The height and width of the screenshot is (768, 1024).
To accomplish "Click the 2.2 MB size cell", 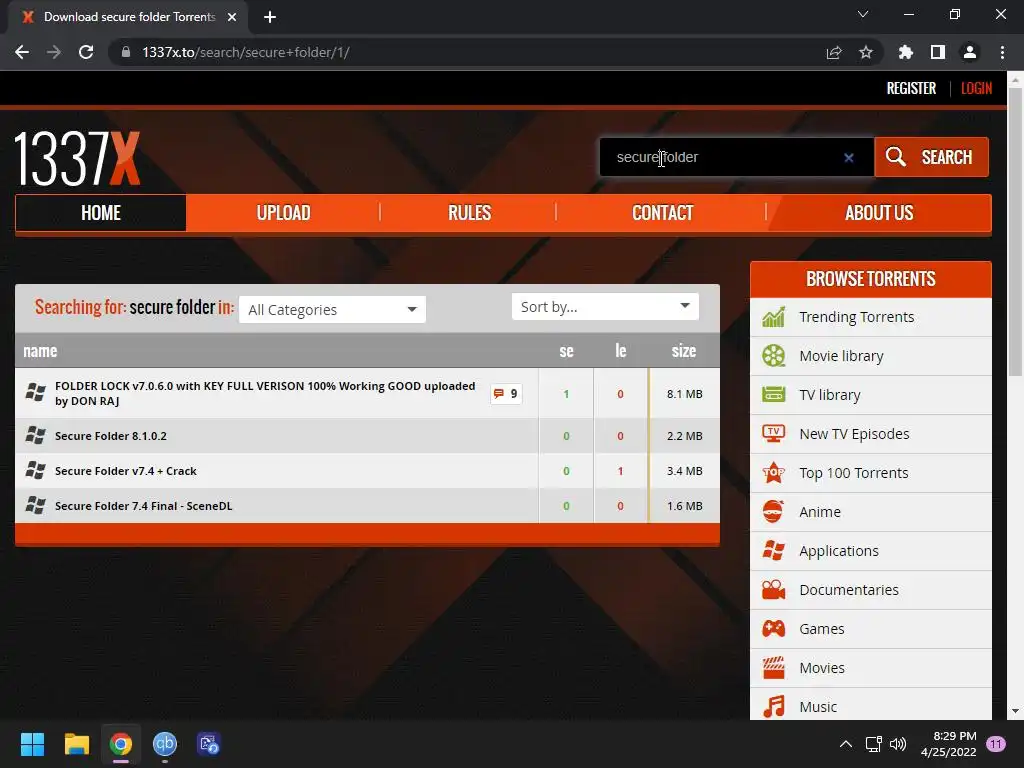I will 684,436.
